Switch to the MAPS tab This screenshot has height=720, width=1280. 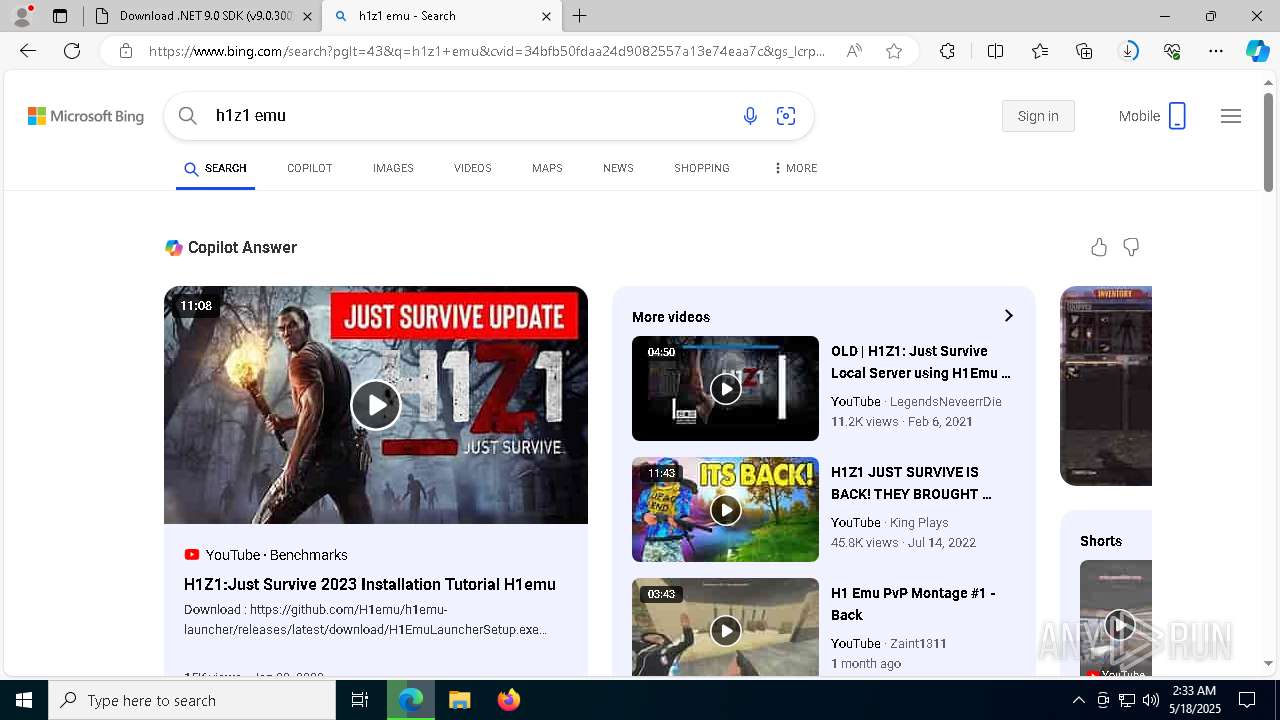[547, 168]
